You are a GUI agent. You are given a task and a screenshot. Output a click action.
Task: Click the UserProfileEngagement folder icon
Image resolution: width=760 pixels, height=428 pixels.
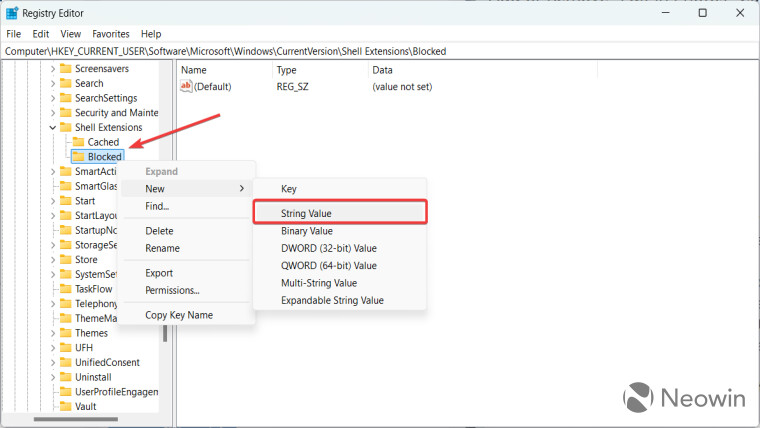[x=65, y=392]
